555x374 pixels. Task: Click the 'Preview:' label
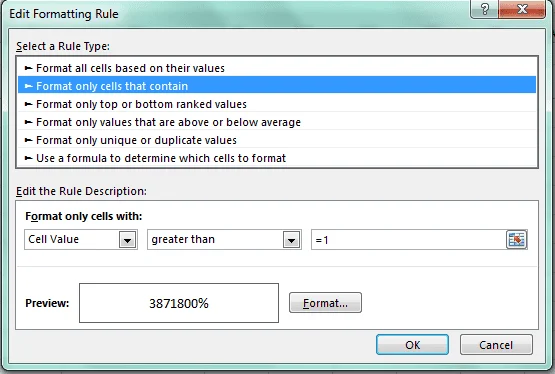tap(47, 303)
